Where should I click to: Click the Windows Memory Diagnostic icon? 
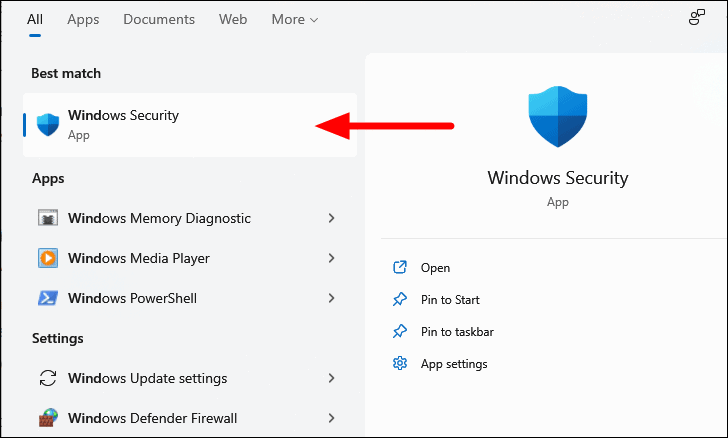click(48, 218)
